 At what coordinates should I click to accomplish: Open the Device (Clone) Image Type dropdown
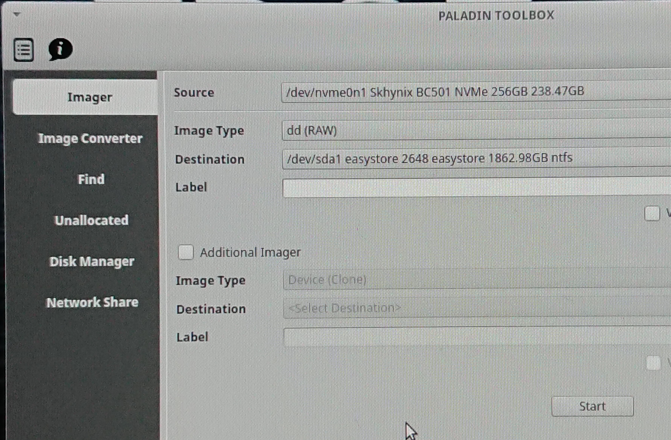[x=477, y=279]
